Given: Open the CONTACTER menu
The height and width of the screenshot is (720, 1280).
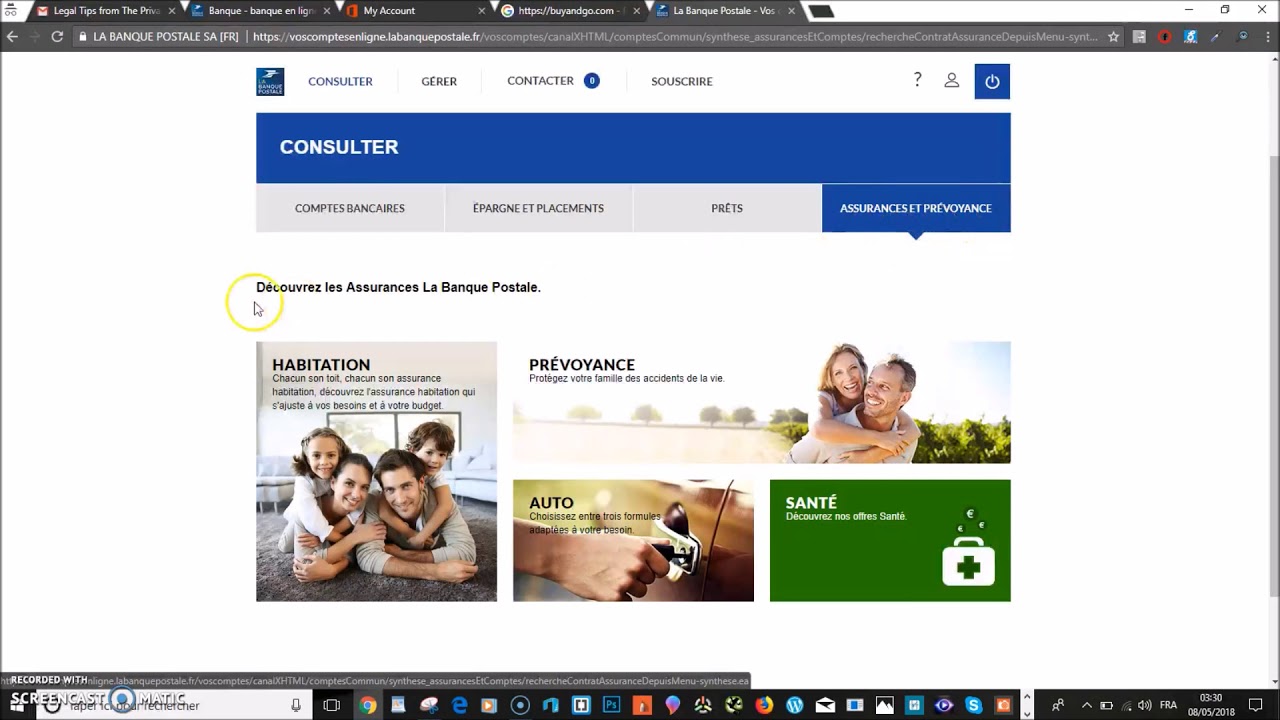Looking at the screenshot, I should tap(540, 80).
